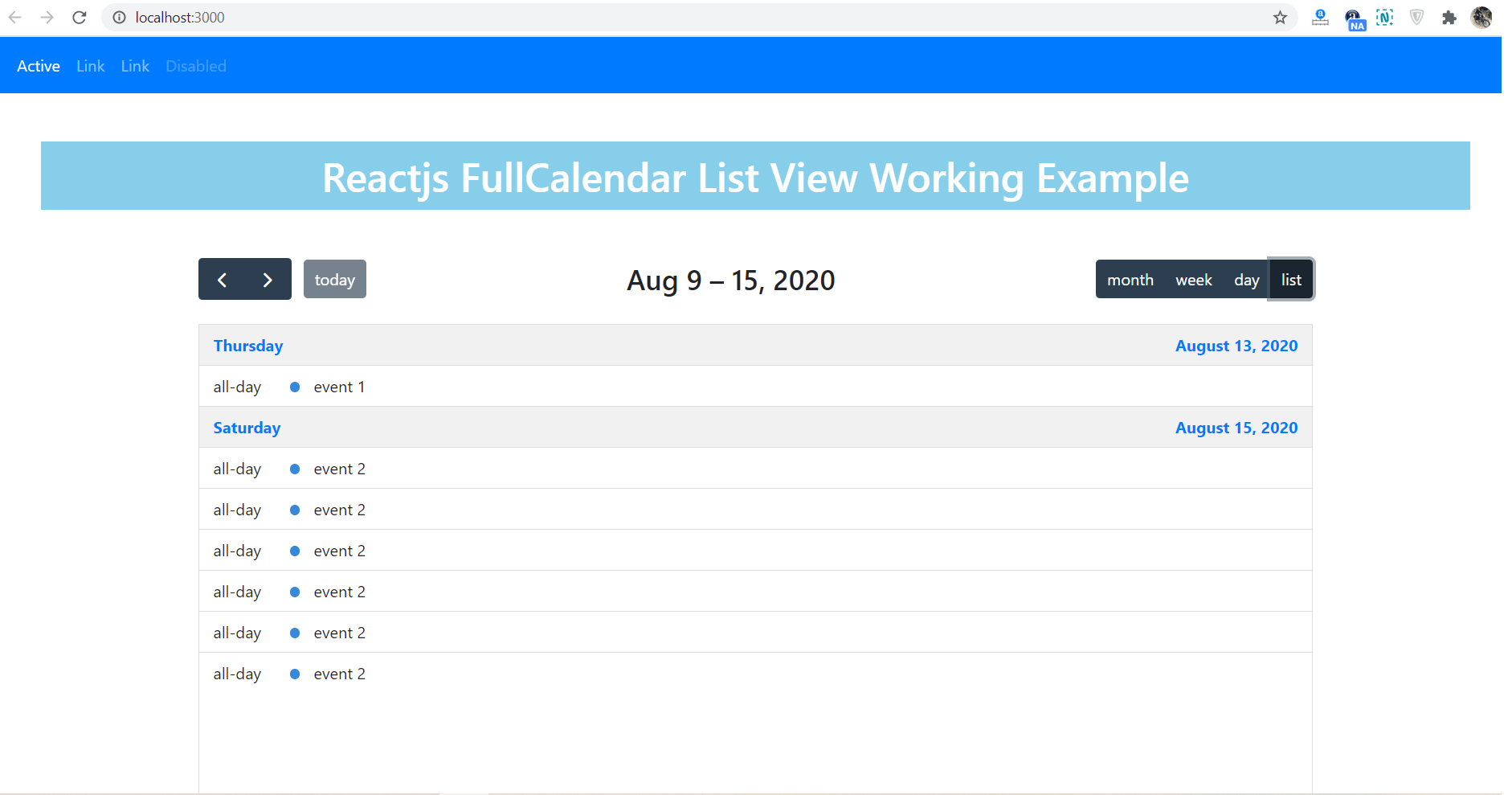Switch the calendar to day view
The image size is (1512, 795).
pyautogui.click(x=1246, y=279)
